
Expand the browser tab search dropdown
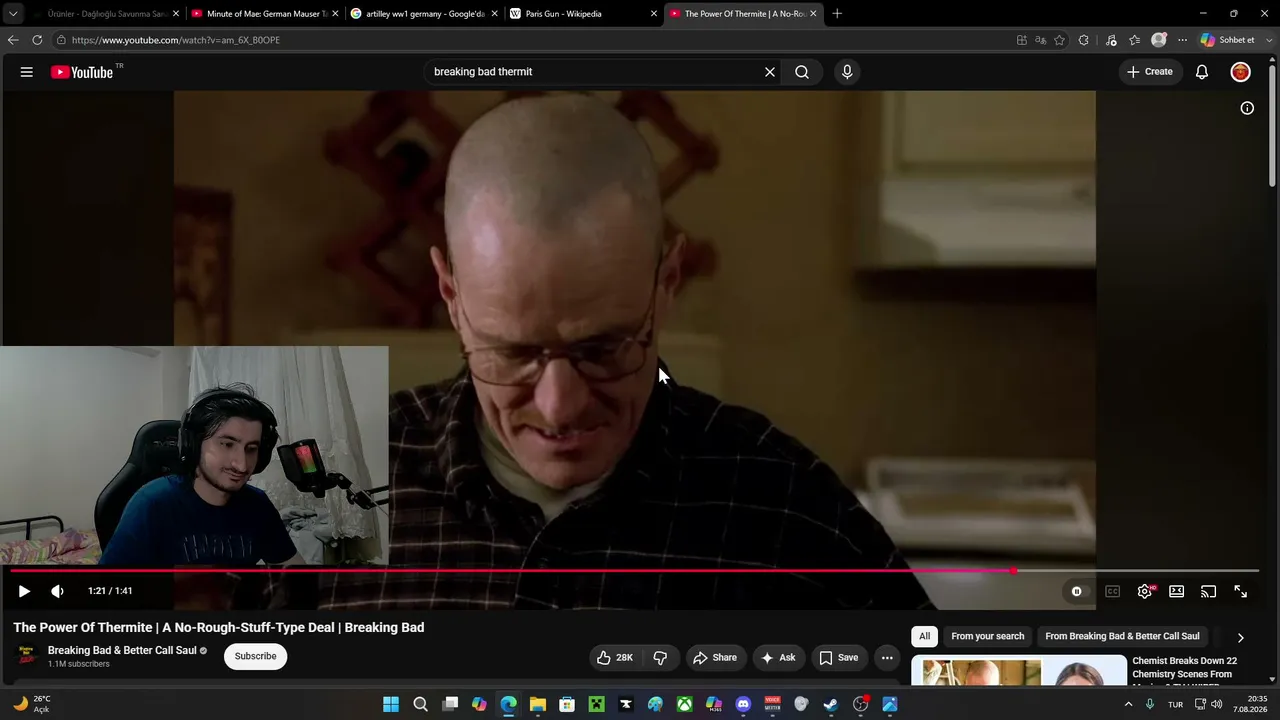13,14
